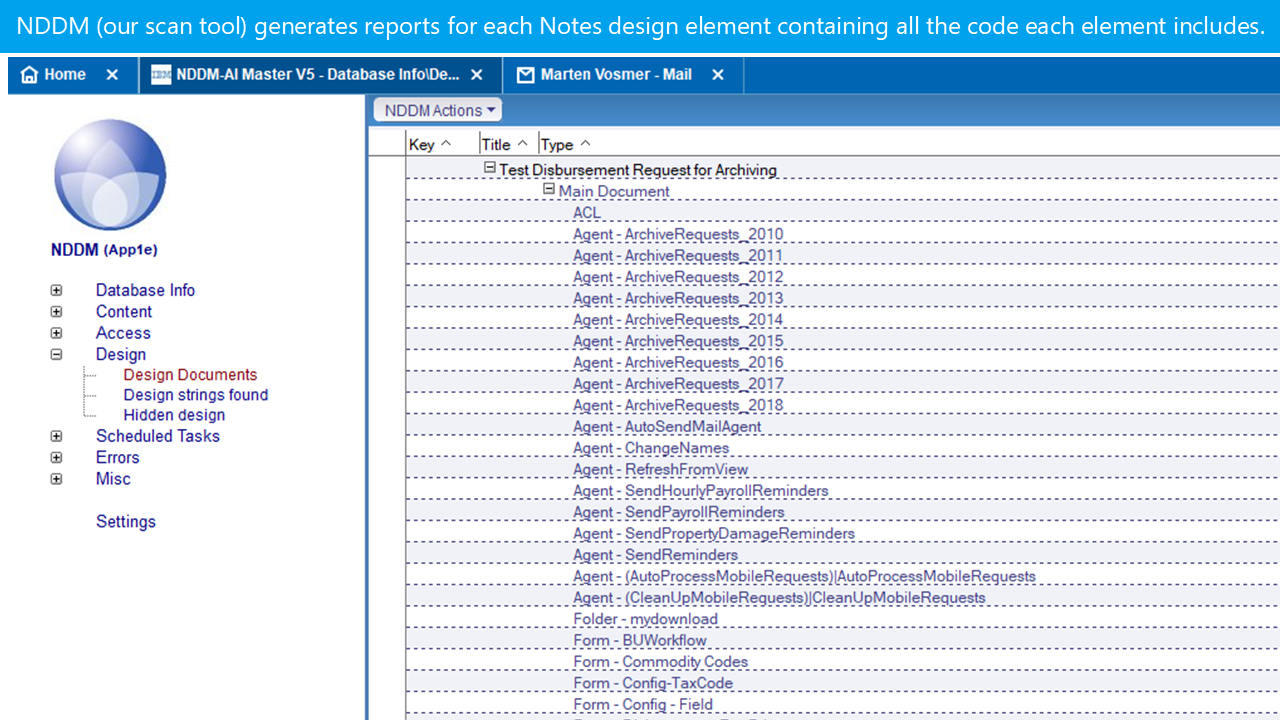The width and height of the screenshot is (1280, 720).
Task: Open the Settings link
Action: (125, 521)
